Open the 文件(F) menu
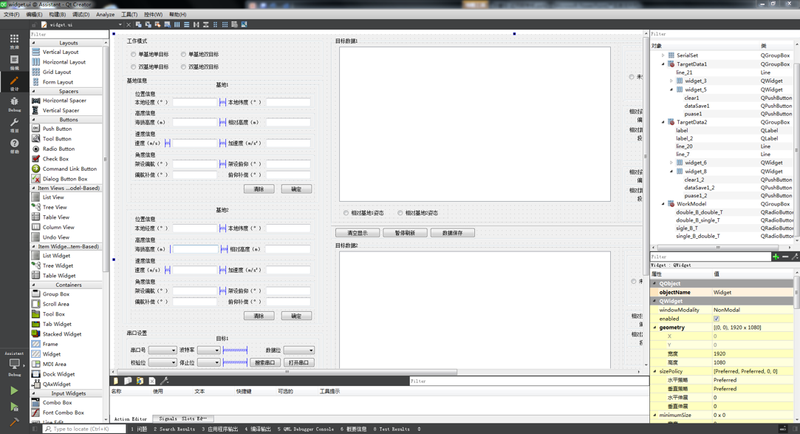The image size is (800, 434). coord(11,15)
